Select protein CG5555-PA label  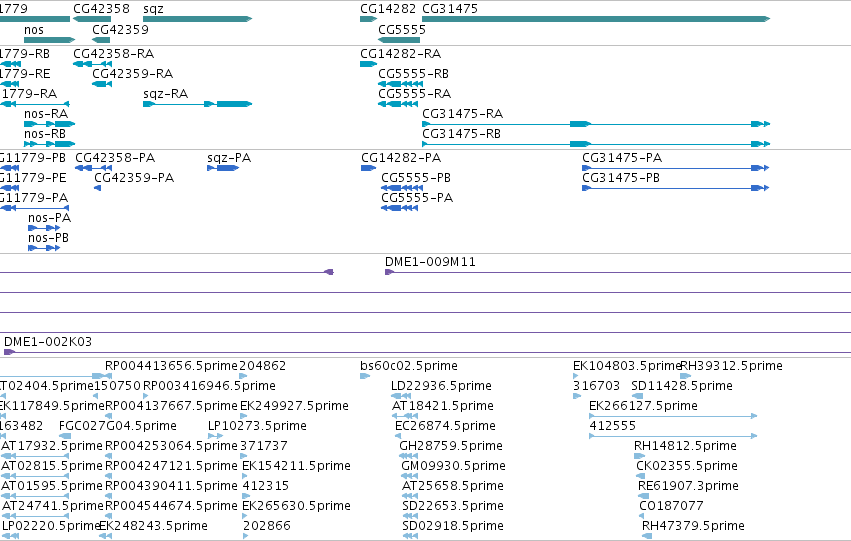[417, 198]
